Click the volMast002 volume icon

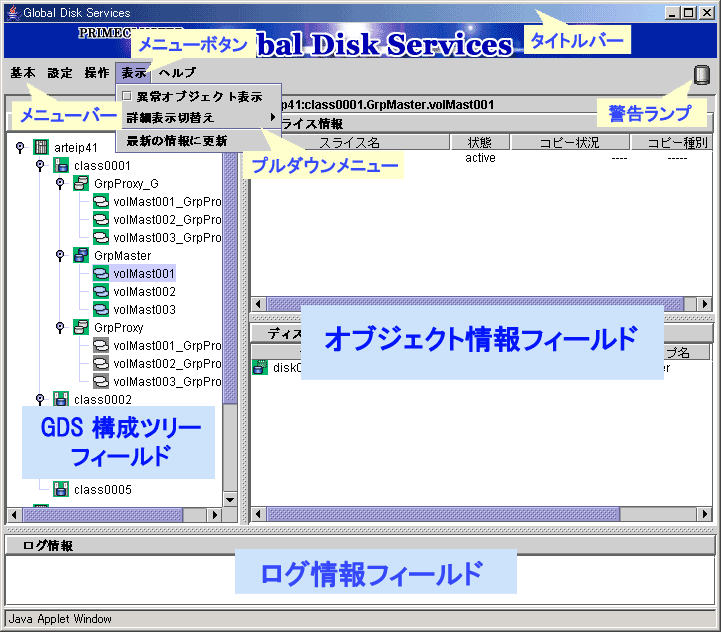click(x=101, y=291)
